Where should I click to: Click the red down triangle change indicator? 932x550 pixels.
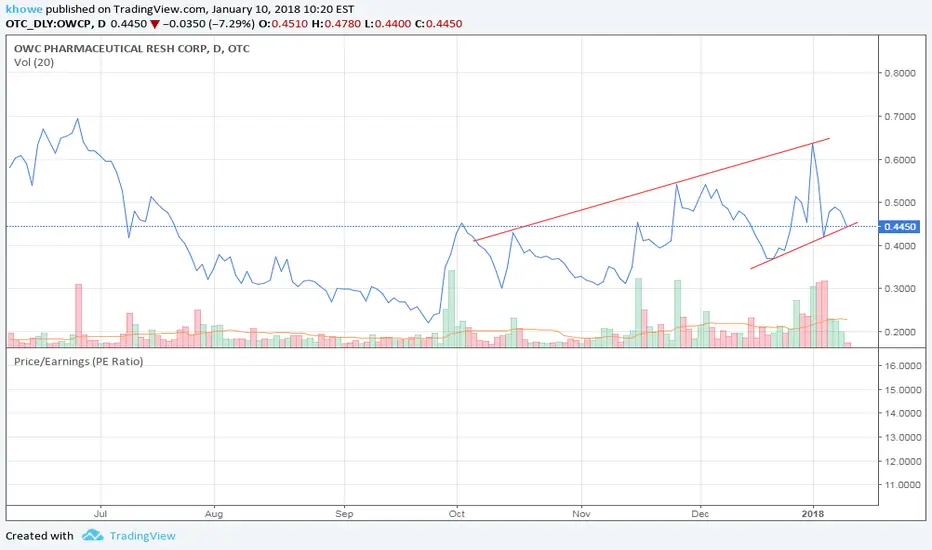click(155, 24)
